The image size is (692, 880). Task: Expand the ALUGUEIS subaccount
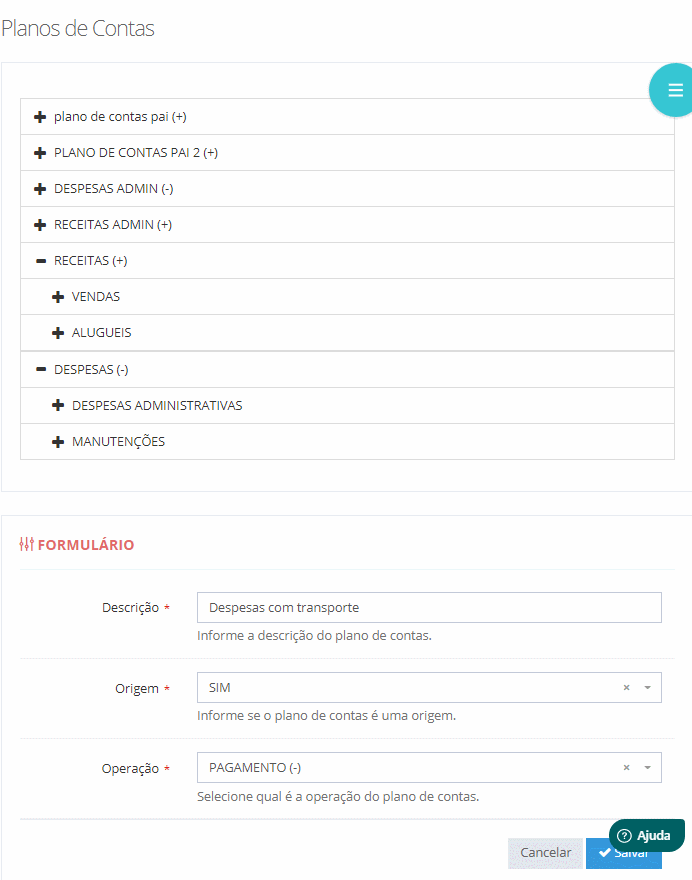point(58,333)
